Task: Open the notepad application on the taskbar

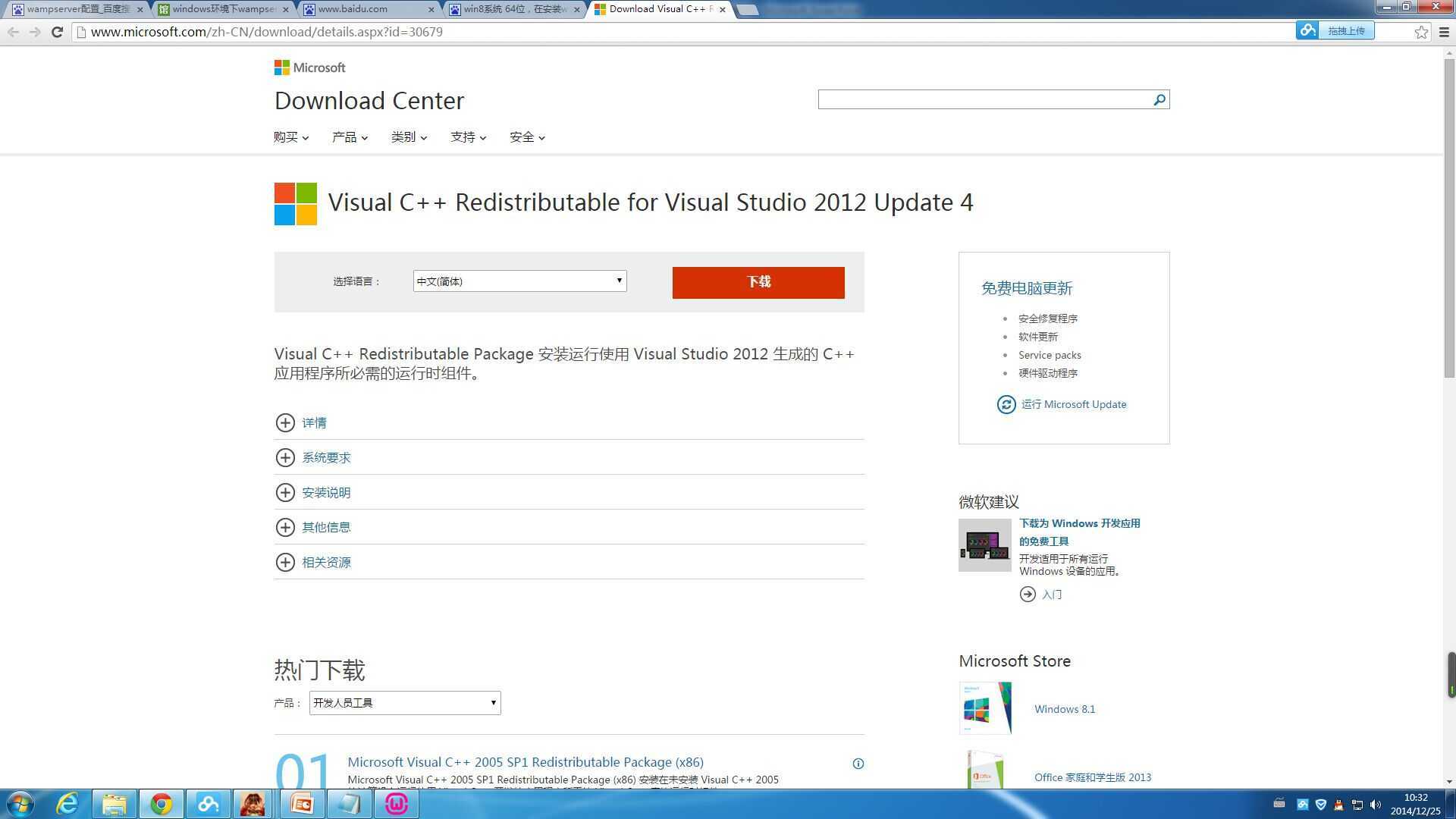Action: pyautogui.click(x=349, y=804)
